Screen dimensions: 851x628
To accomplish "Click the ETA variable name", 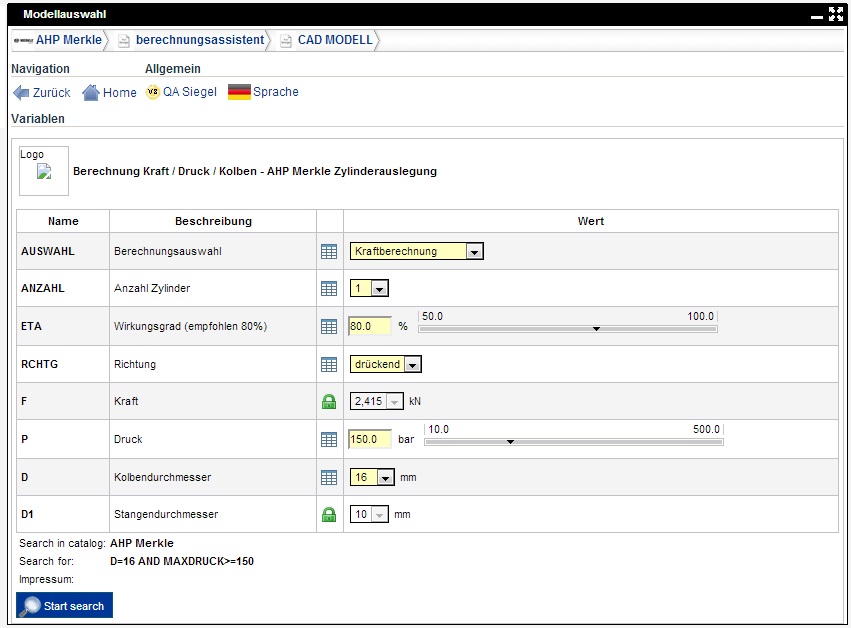I will [31, 326].
